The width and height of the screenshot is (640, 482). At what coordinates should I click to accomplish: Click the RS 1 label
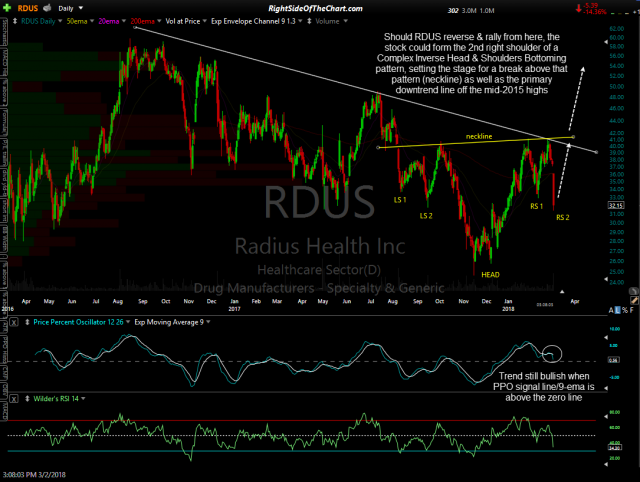[536, 206]
